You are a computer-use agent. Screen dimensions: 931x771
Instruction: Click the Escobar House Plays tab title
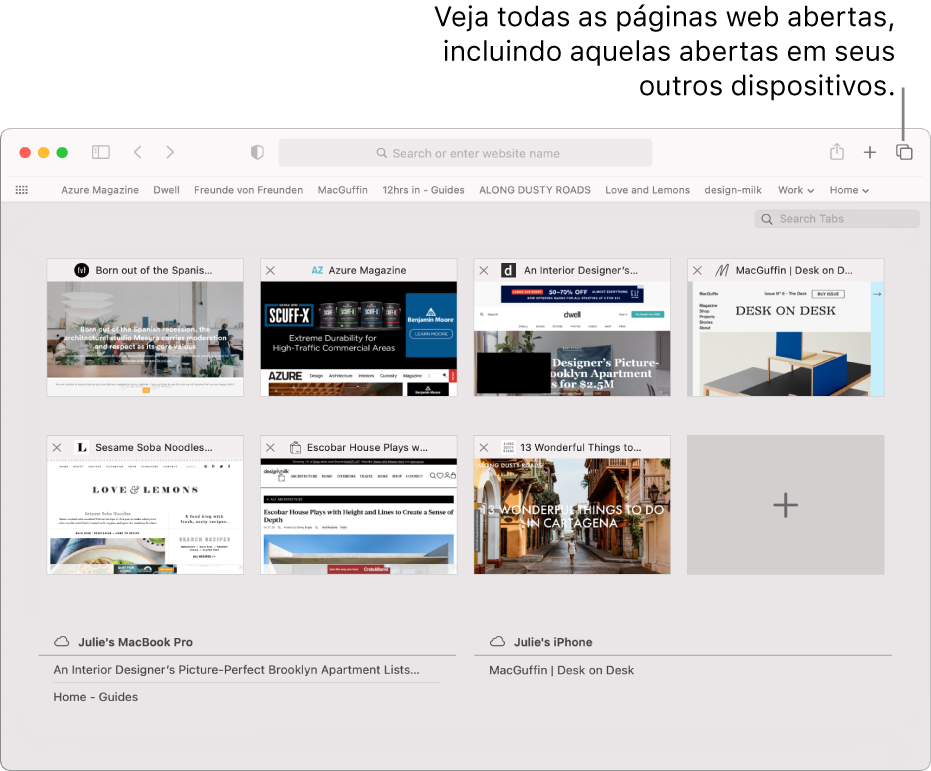367,448
